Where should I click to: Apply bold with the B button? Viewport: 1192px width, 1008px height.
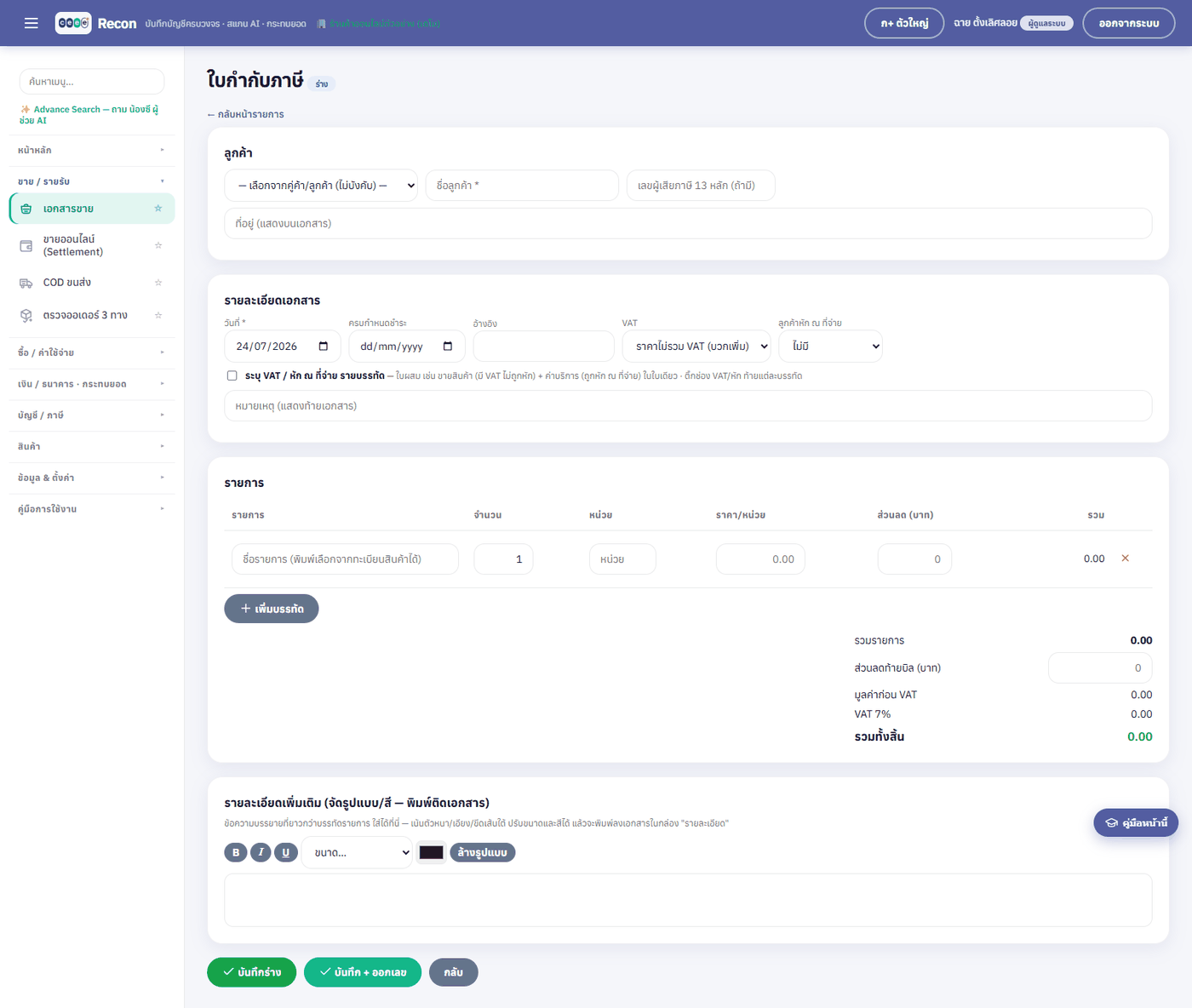click(236, 852)
